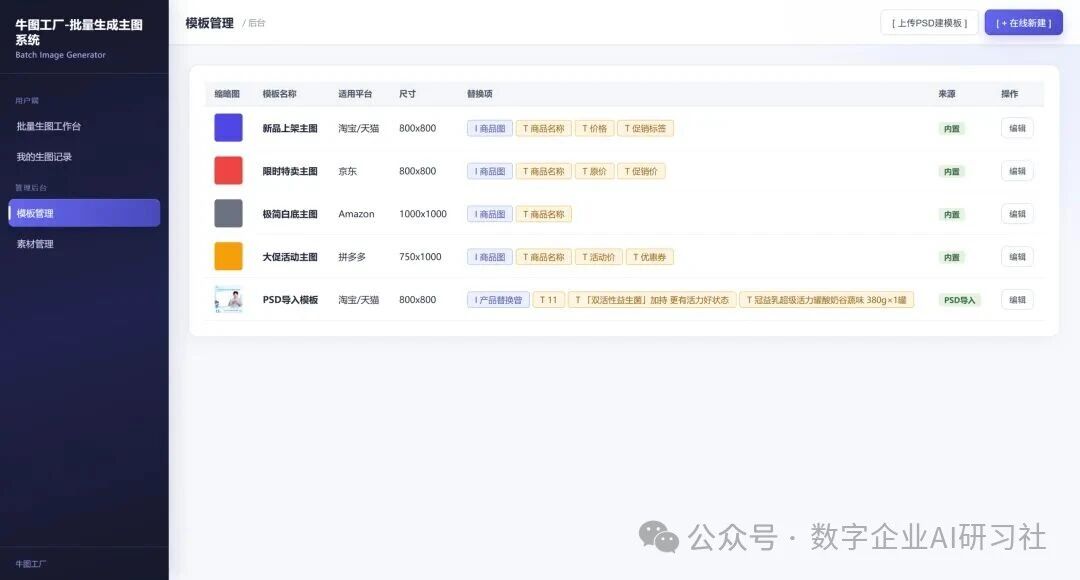
Task: Click the 内置 badge in 新品上架主图 row
Action: coord(952,129)
